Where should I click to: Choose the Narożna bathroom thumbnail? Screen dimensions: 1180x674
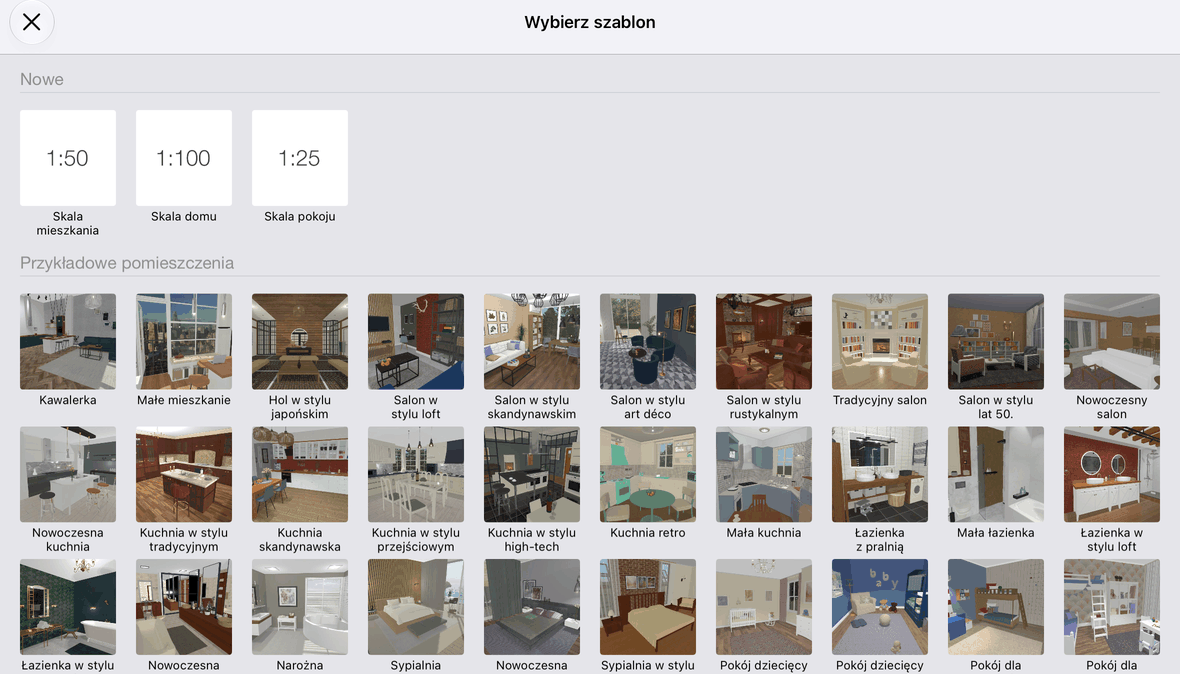tap(300, 606)
